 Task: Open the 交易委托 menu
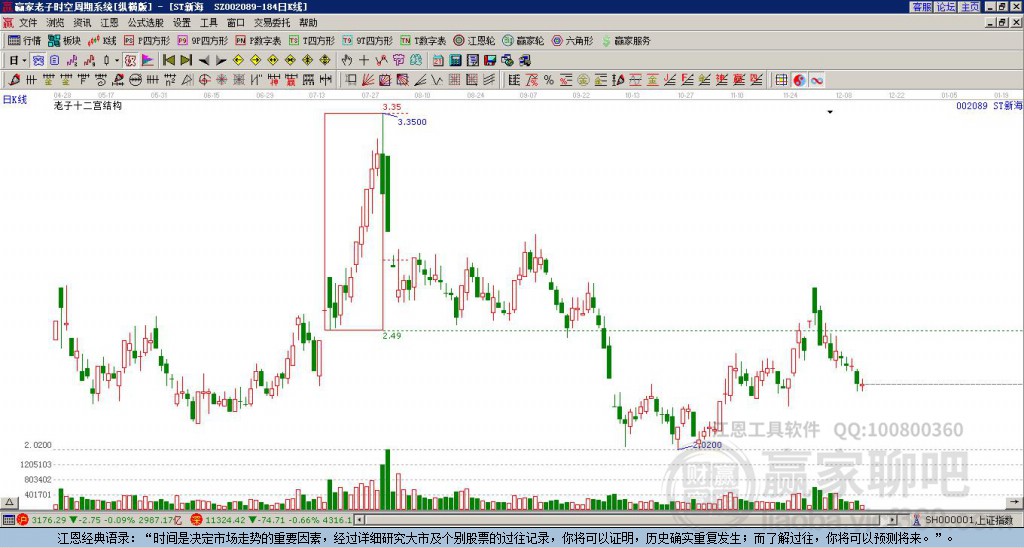pyautogui.click(x=272, y=23)
